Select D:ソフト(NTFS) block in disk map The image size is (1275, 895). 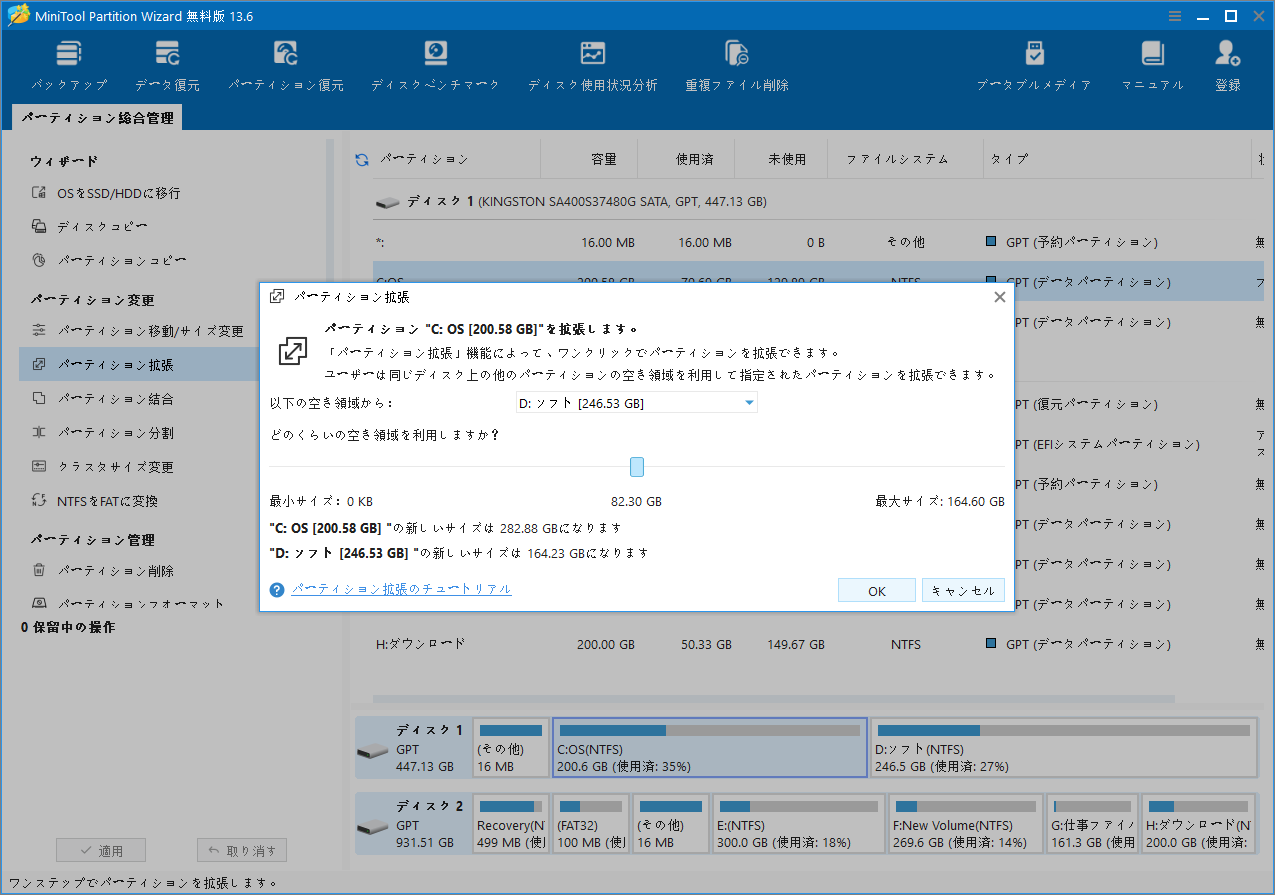point(1063,748)
